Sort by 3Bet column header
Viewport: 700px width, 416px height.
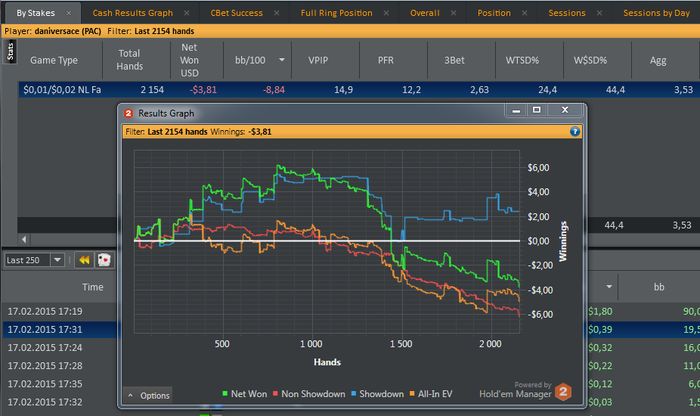click(454, 60)
